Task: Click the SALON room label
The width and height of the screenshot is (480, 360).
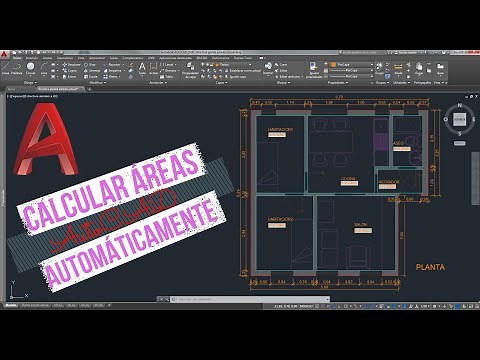Action: pos(361,224)
